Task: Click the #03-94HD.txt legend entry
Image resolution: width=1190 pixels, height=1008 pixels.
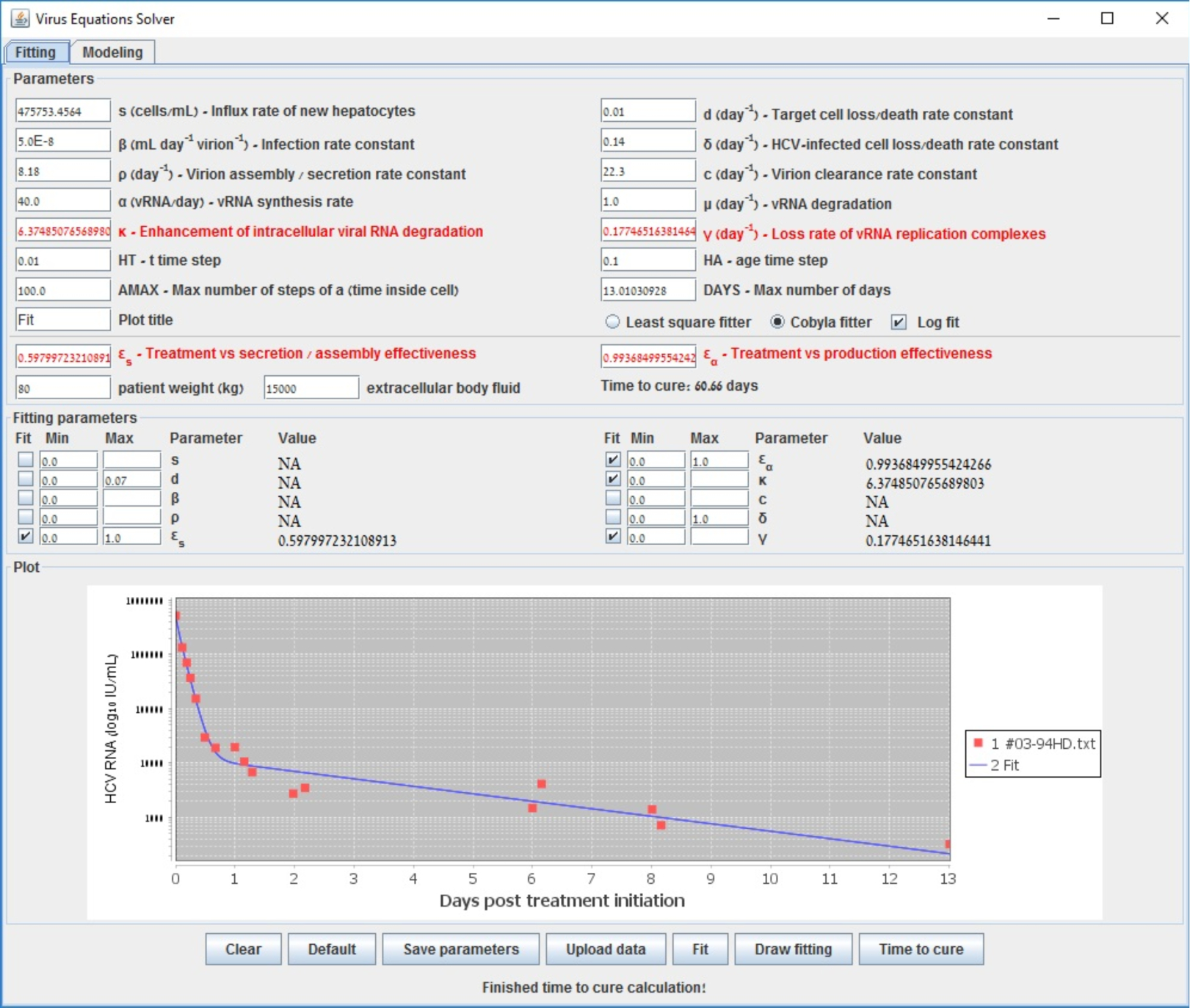Action: coord(1034,744)
